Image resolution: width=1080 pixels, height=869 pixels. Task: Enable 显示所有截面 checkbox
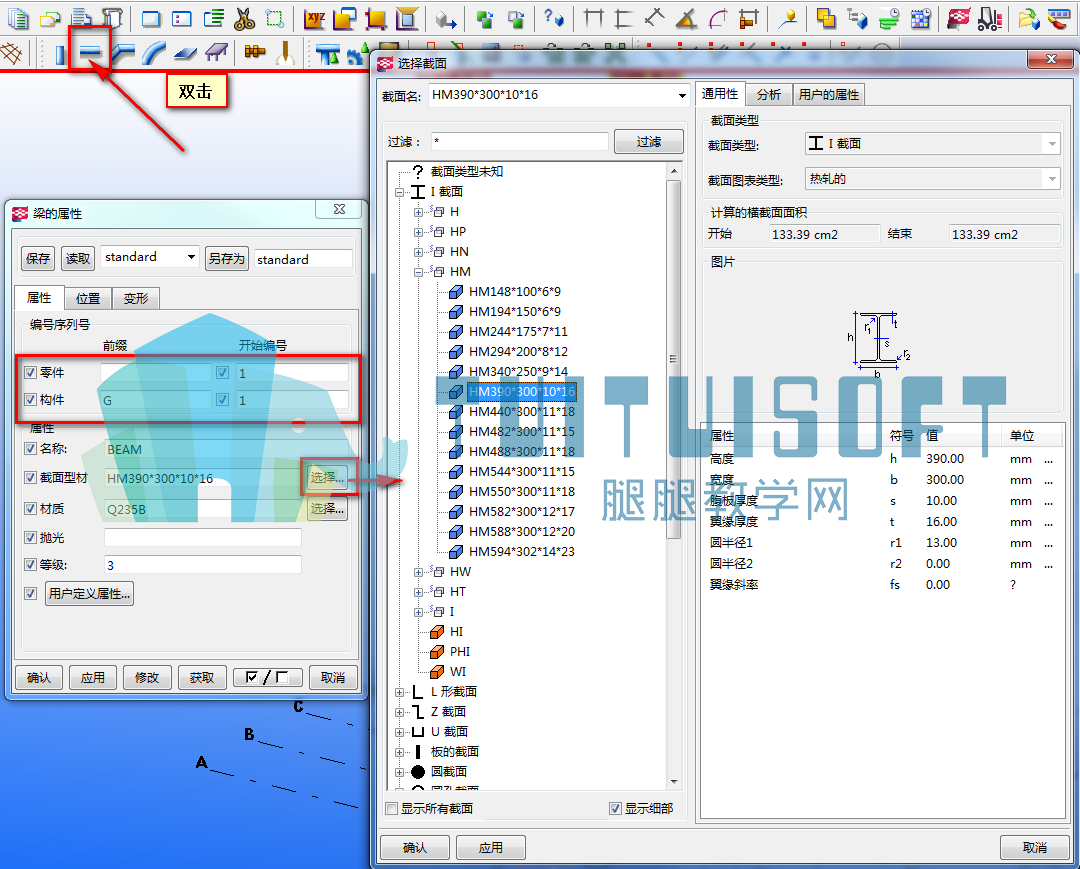tap(392, 808)
